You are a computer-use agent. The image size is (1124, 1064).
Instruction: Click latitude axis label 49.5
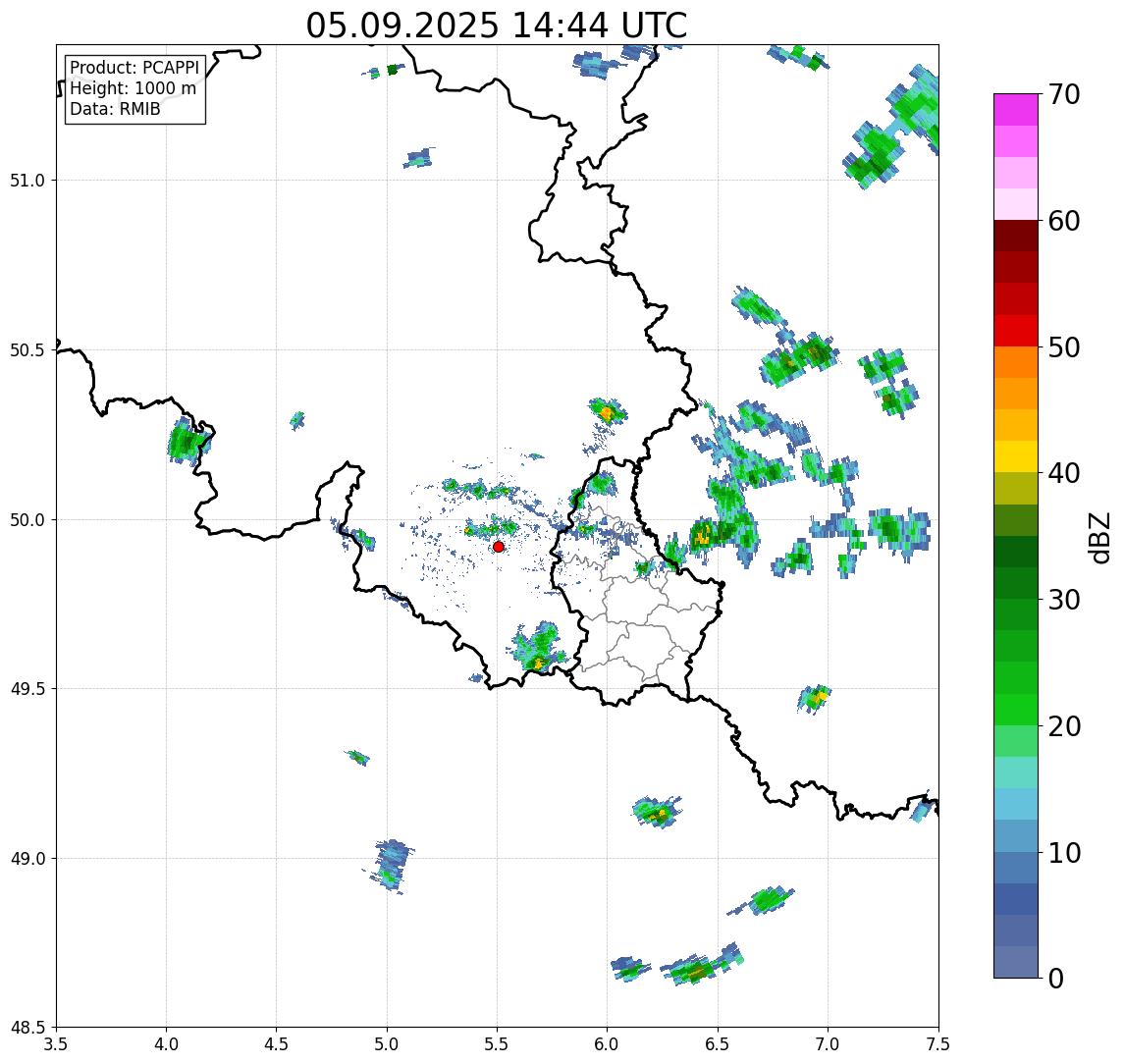[27, 689]
